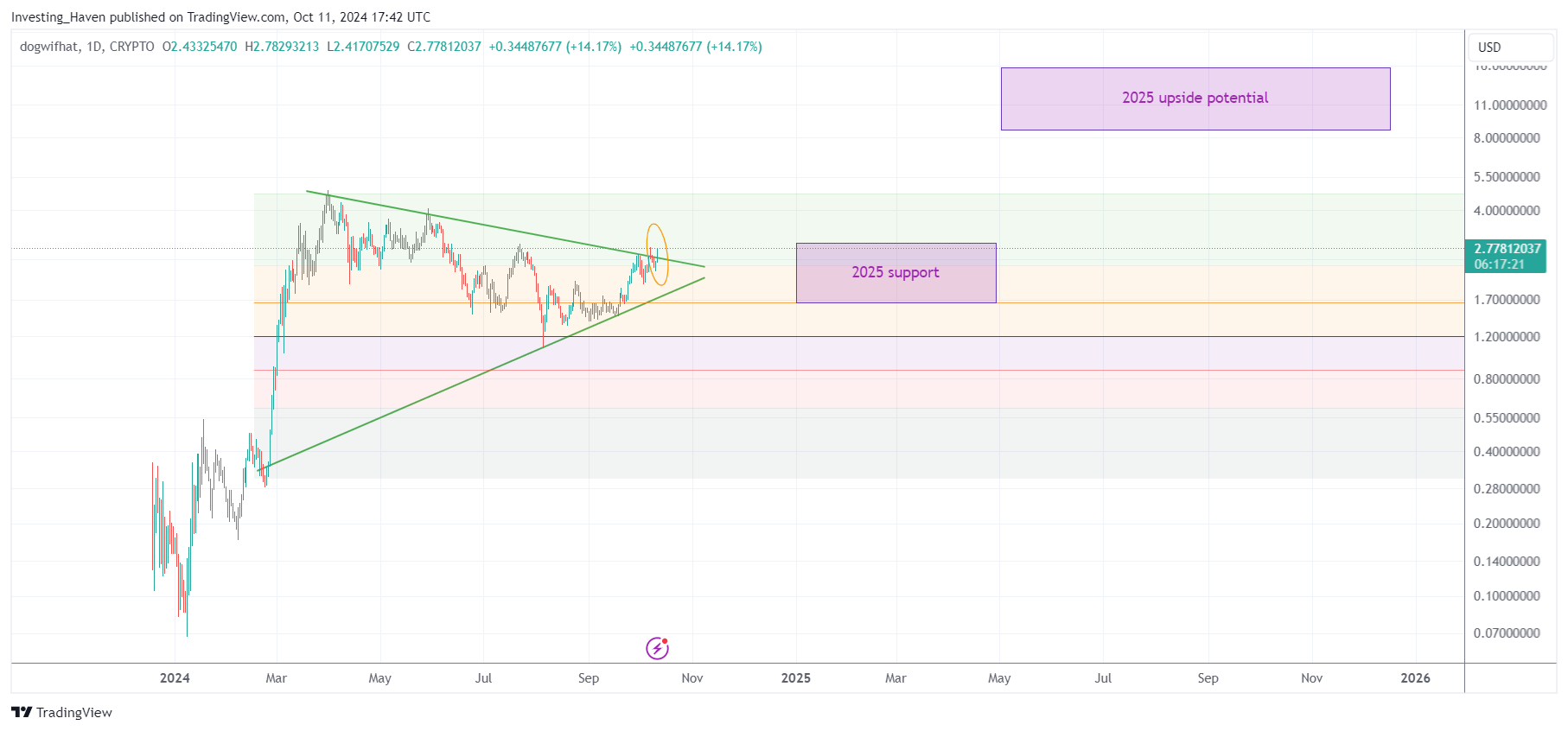Click the 0.28000000 price axis label
This screenshot has height=731, width=1568.
coord(1507,489)
